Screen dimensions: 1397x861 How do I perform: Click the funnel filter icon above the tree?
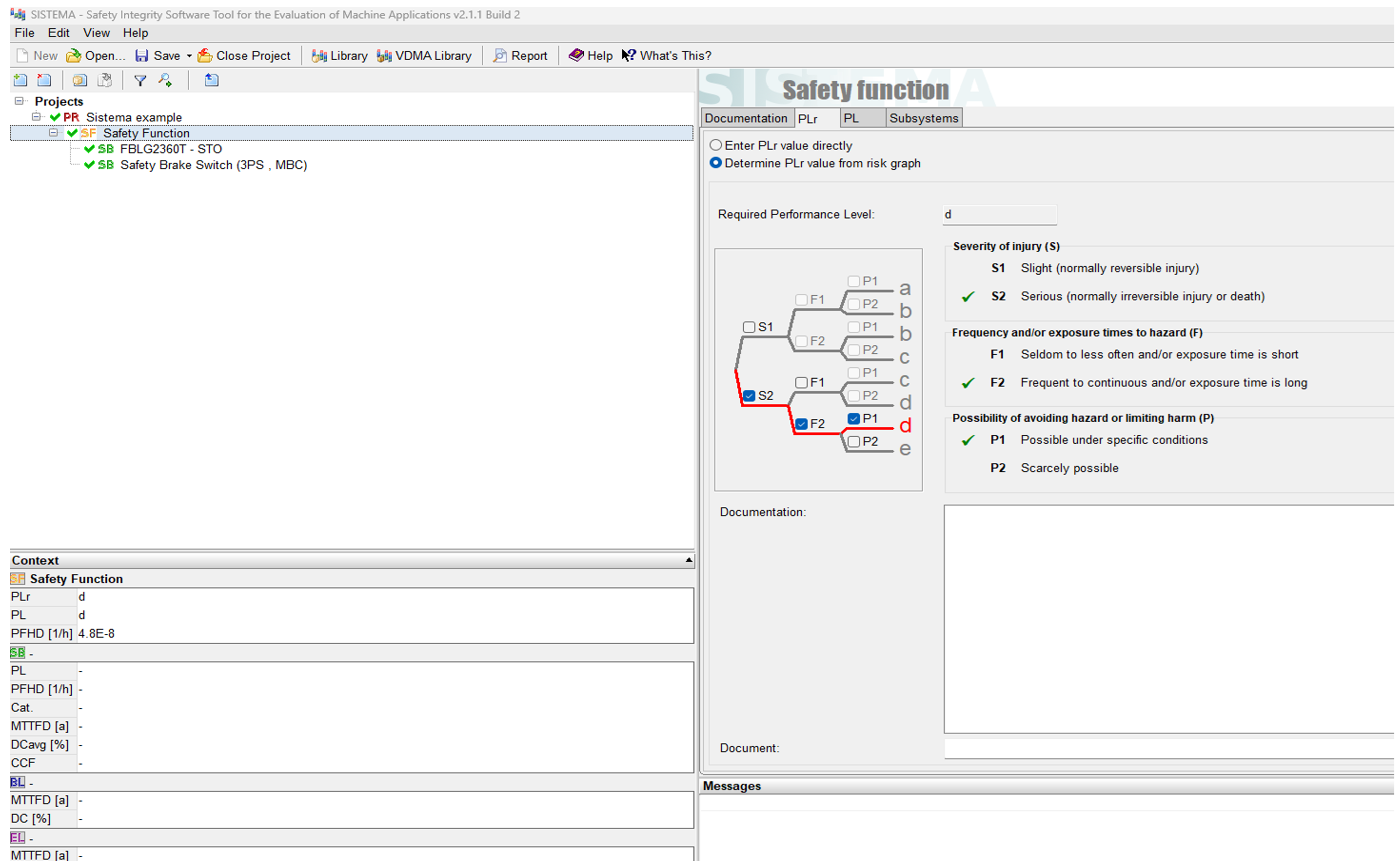click(x=140, y=81)
